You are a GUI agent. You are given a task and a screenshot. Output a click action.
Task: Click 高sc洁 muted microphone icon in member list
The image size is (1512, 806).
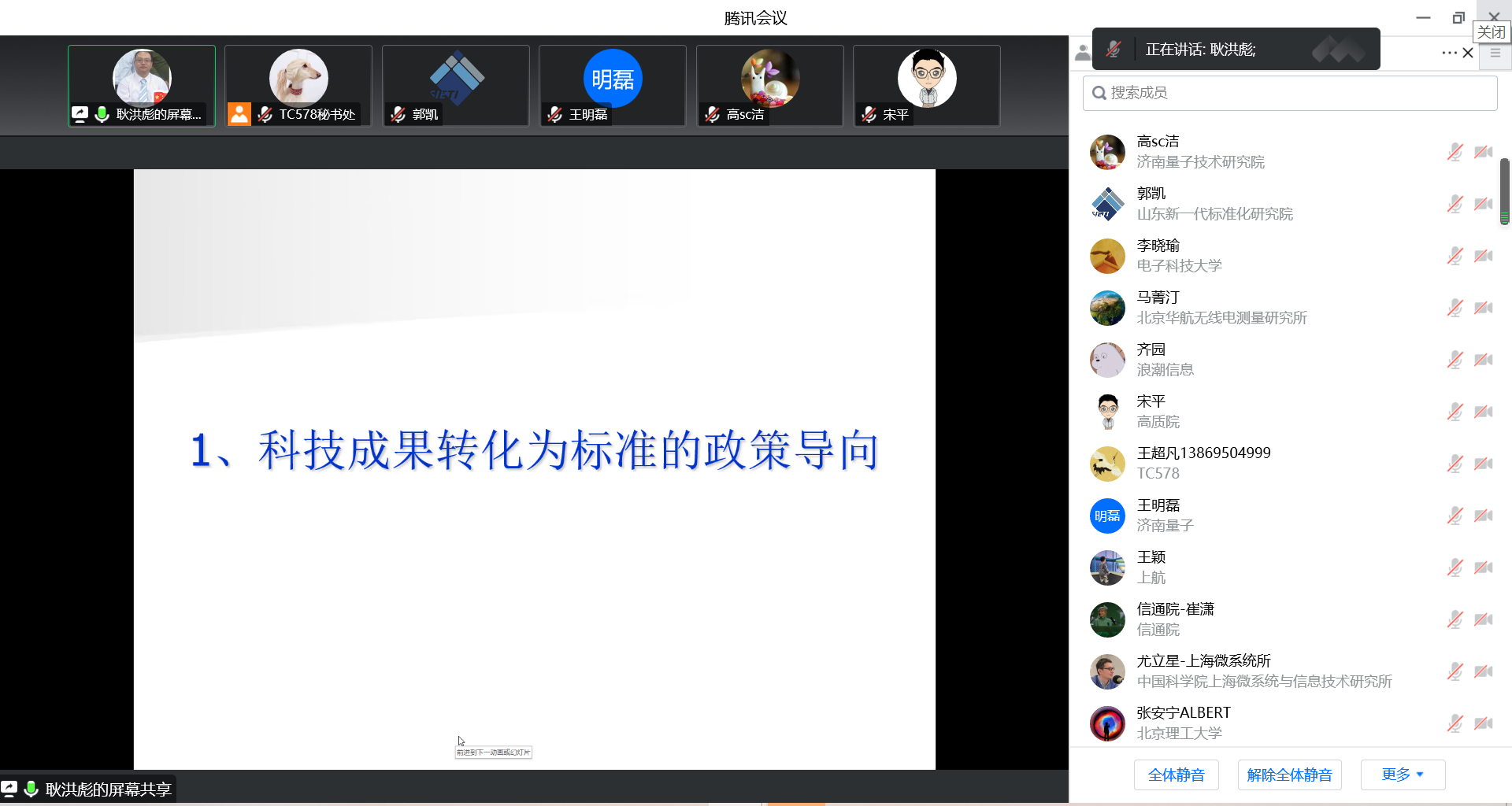(x=1455, y=152)
